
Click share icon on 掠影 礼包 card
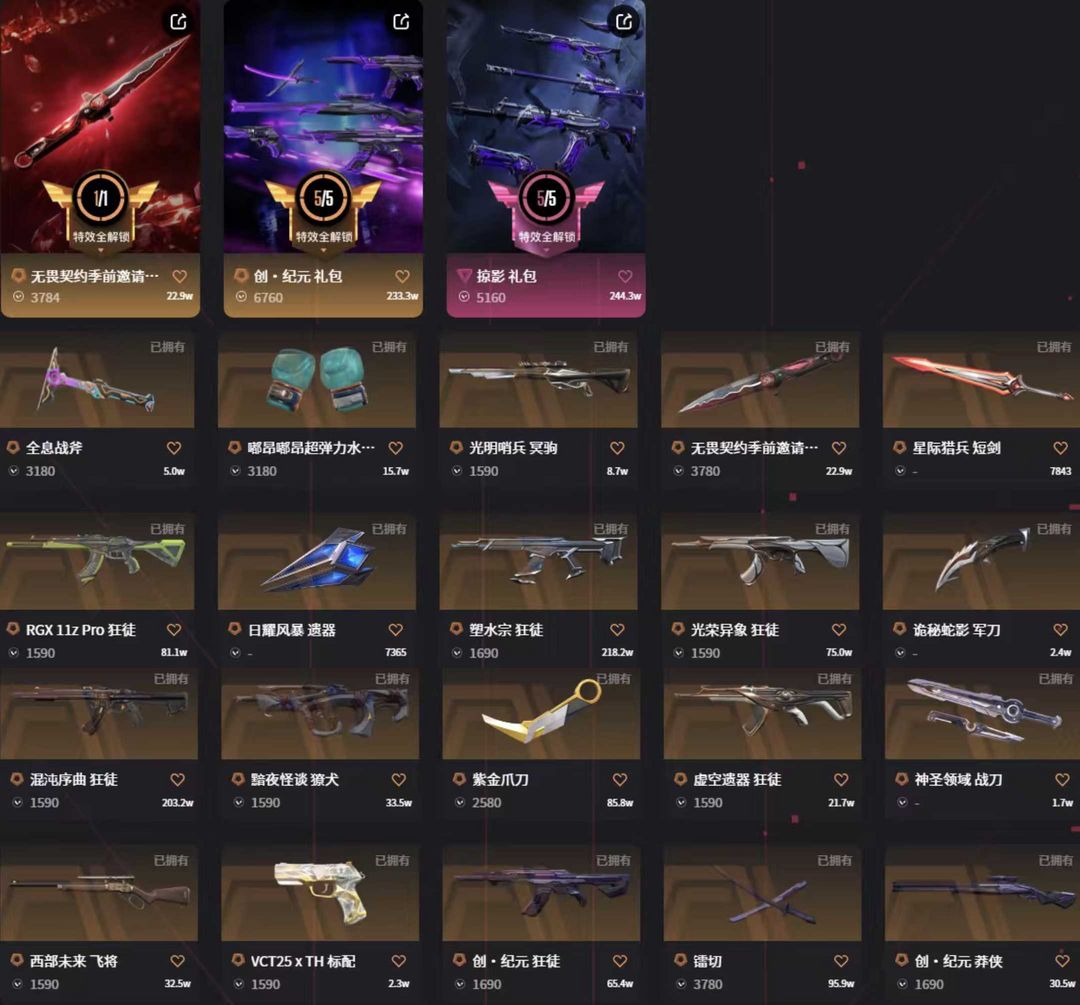(x=623, y=21)
